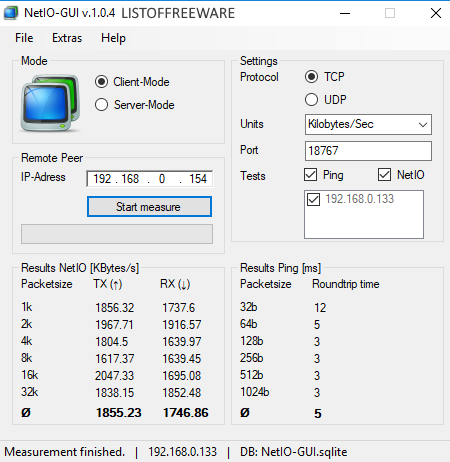Open the Help menu
The width and height of the screenshot is (450, 462).
coord(113,38)
